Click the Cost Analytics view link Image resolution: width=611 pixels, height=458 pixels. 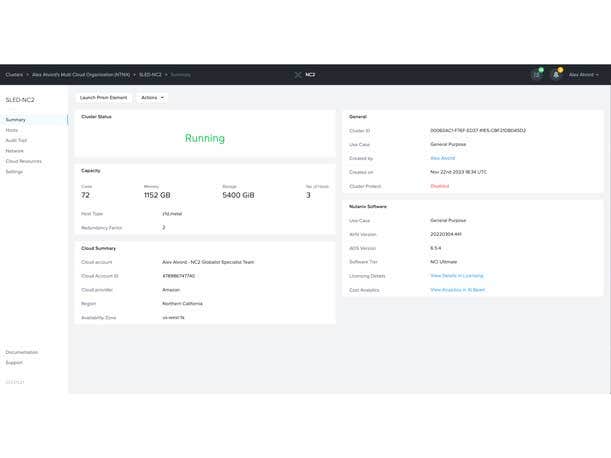point(458,289)
